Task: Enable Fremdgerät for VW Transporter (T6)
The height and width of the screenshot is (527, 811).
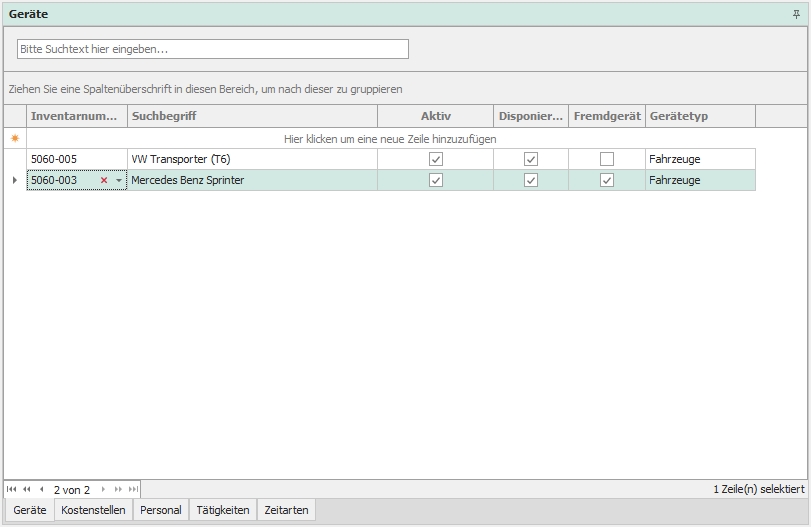Action: coord(607,159)
